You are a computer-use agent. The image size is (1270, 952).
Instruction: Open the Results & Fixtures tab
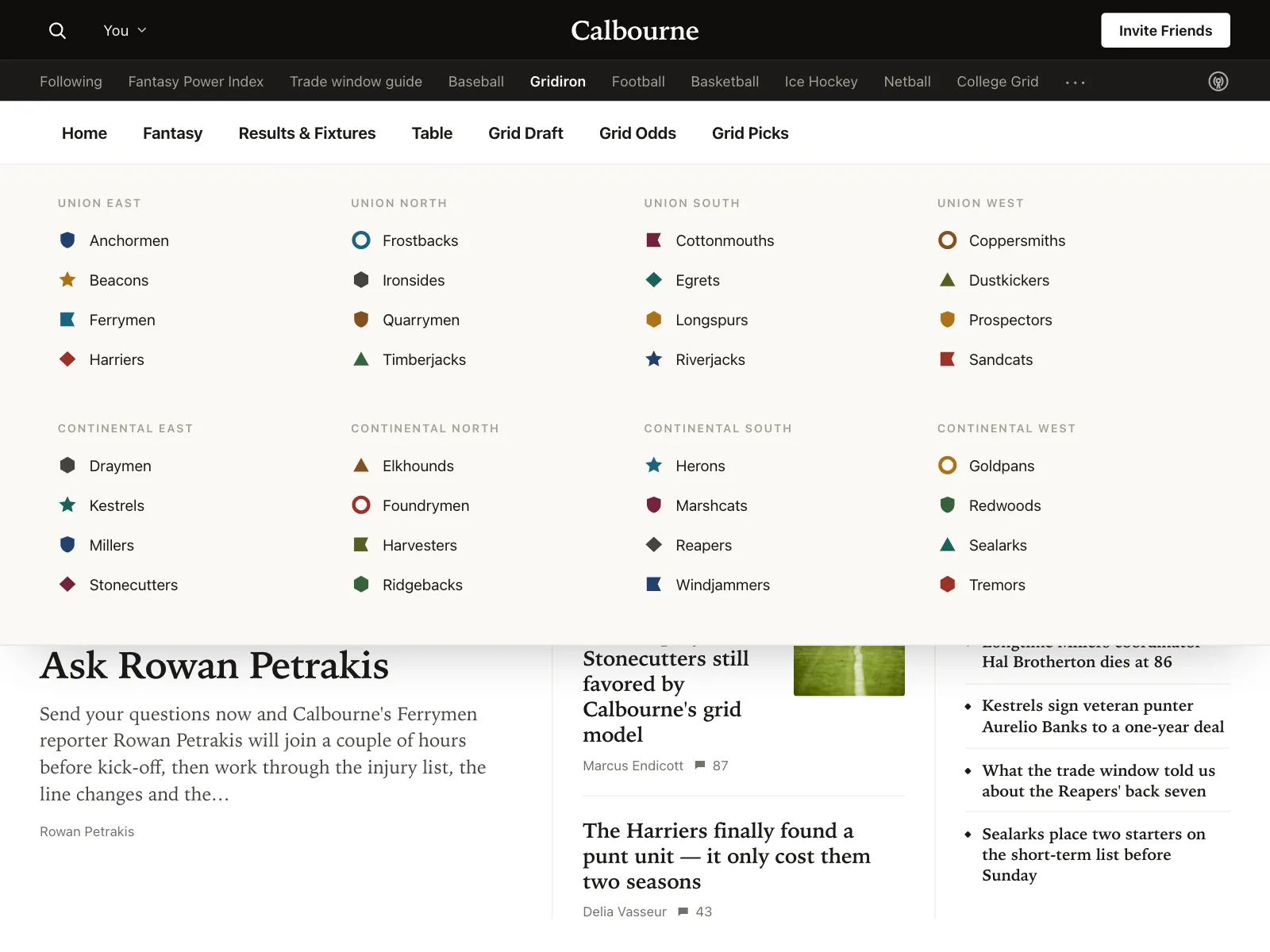[x=307, y=133]
